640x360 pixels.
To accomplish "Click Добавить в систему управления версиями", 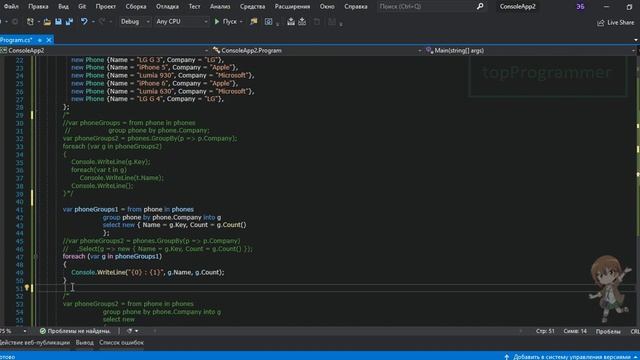I will click(572, 357).
